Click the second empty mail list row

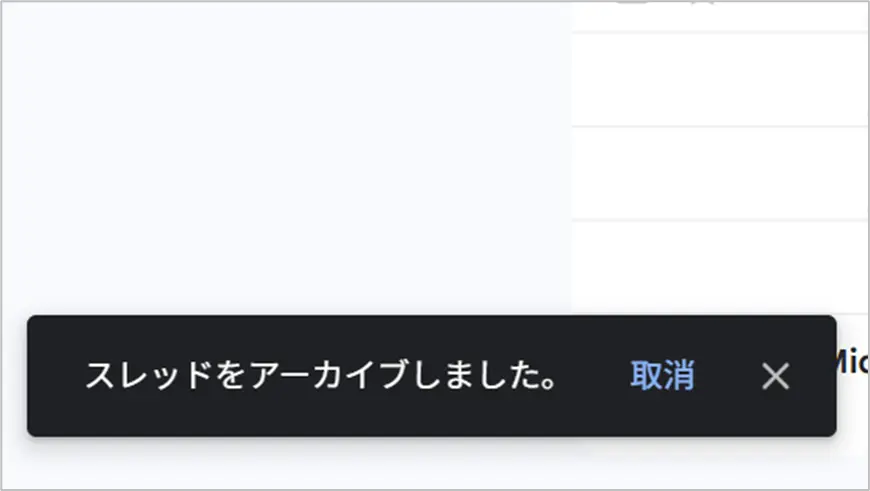pos(720,173)
